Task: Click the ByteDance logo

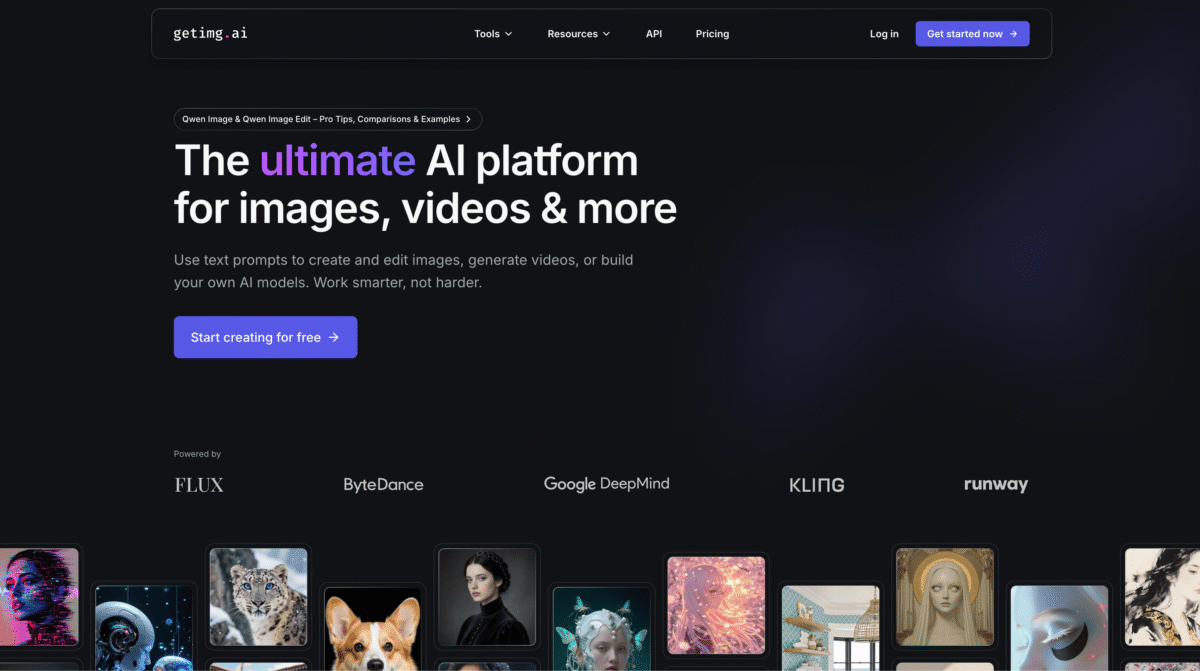Action: click(383, 485)
